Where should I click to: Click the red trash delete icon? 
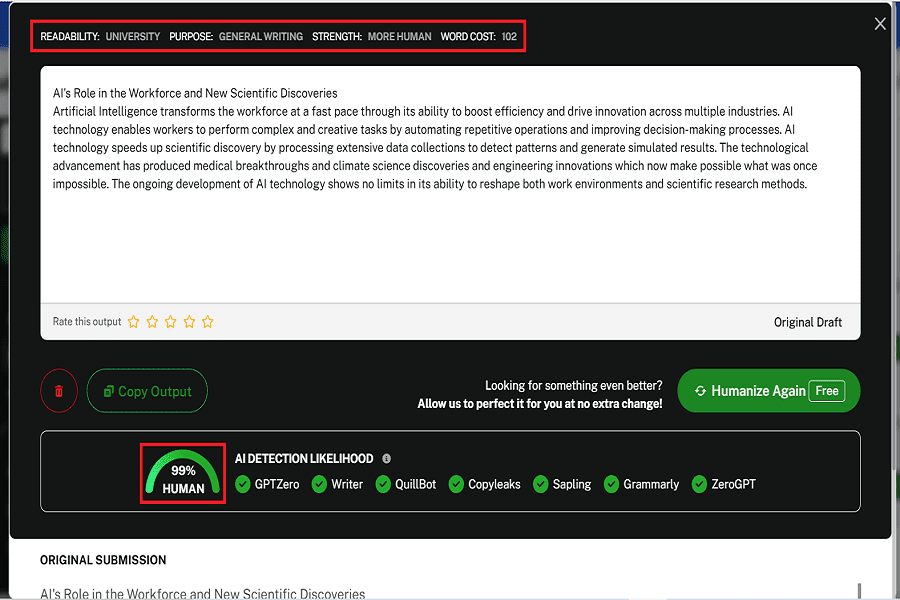[x=59, y=391]
